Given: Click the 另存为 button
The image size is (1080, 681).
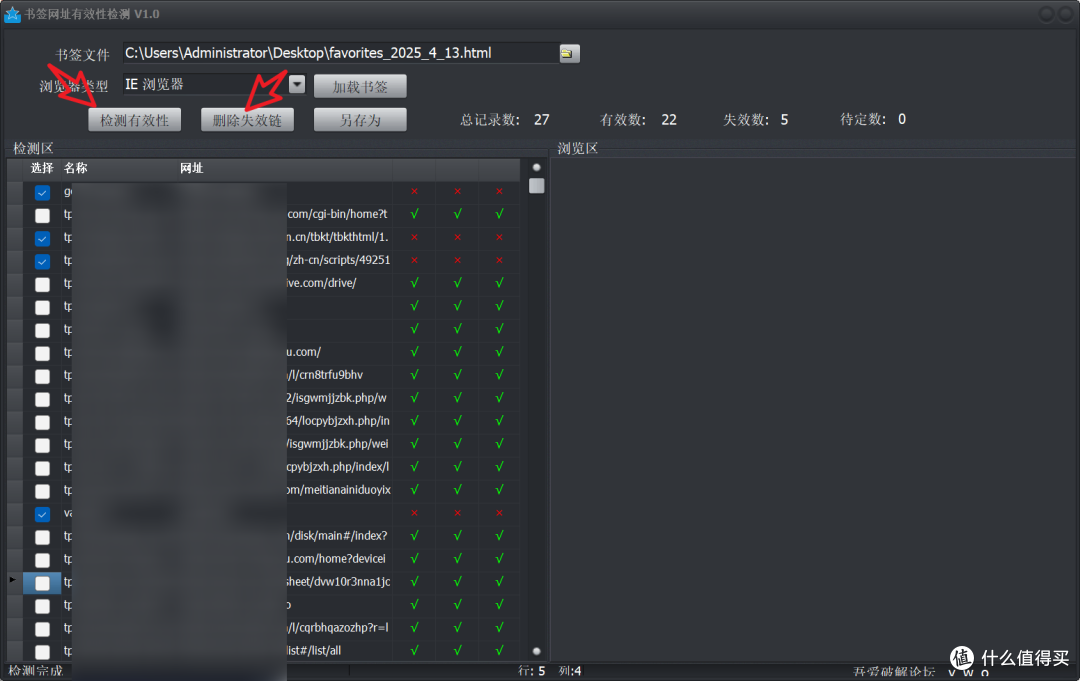Looking at the screenshot, I should coord(360,120).
